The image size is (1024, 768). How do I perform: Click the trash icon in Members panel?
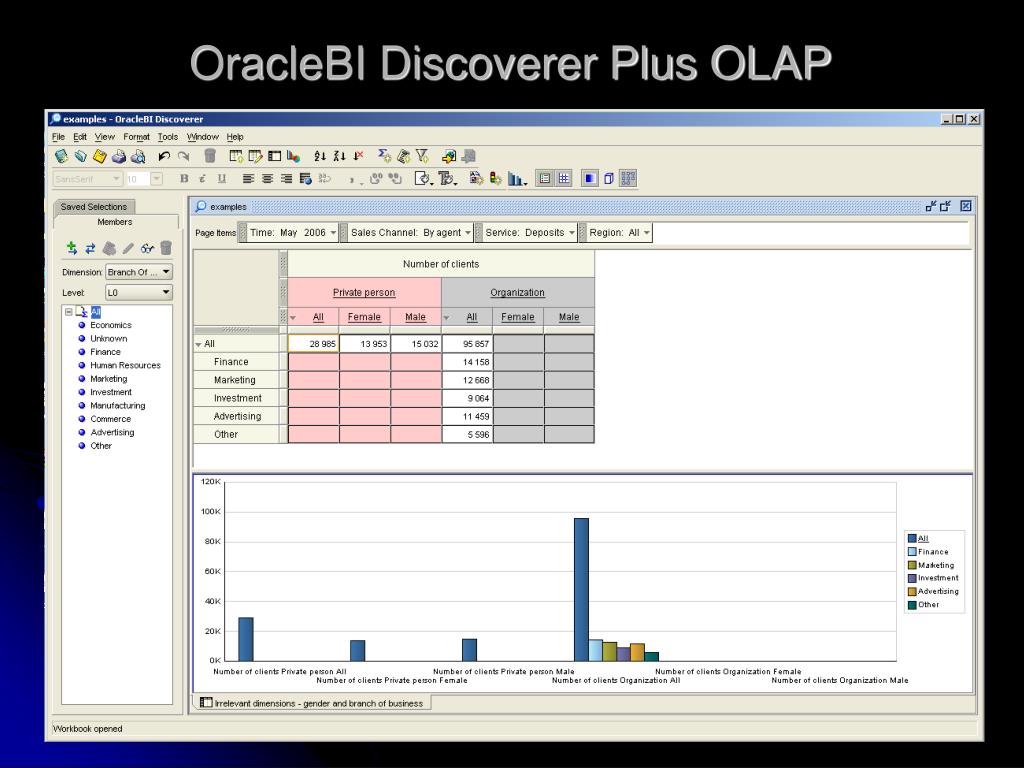click(x=166, y=248)
